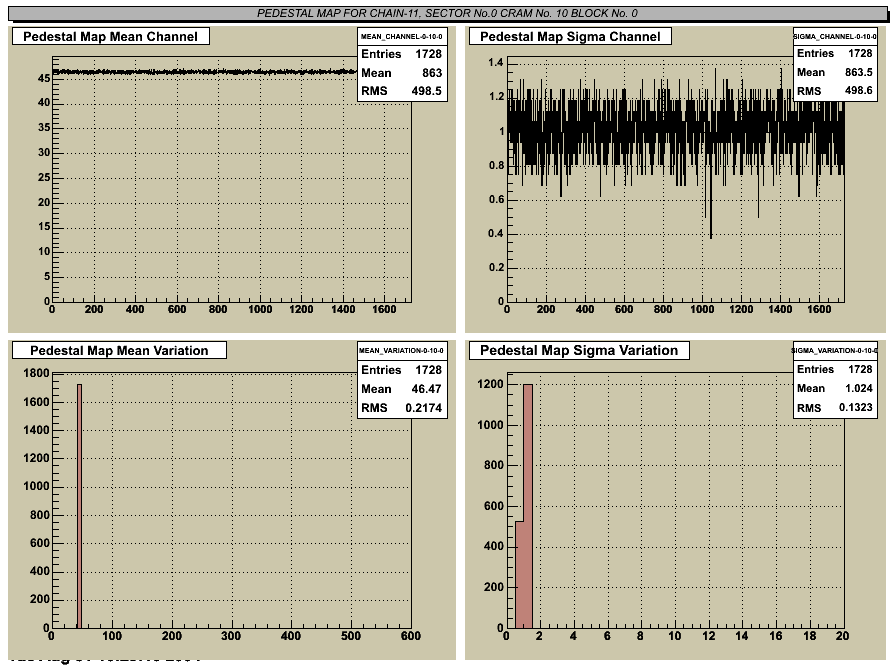Viewport: 896px width, 668px height.
Task: Click RMS 0.2174 in Mean Variation stats
Action: coord(402,407)
